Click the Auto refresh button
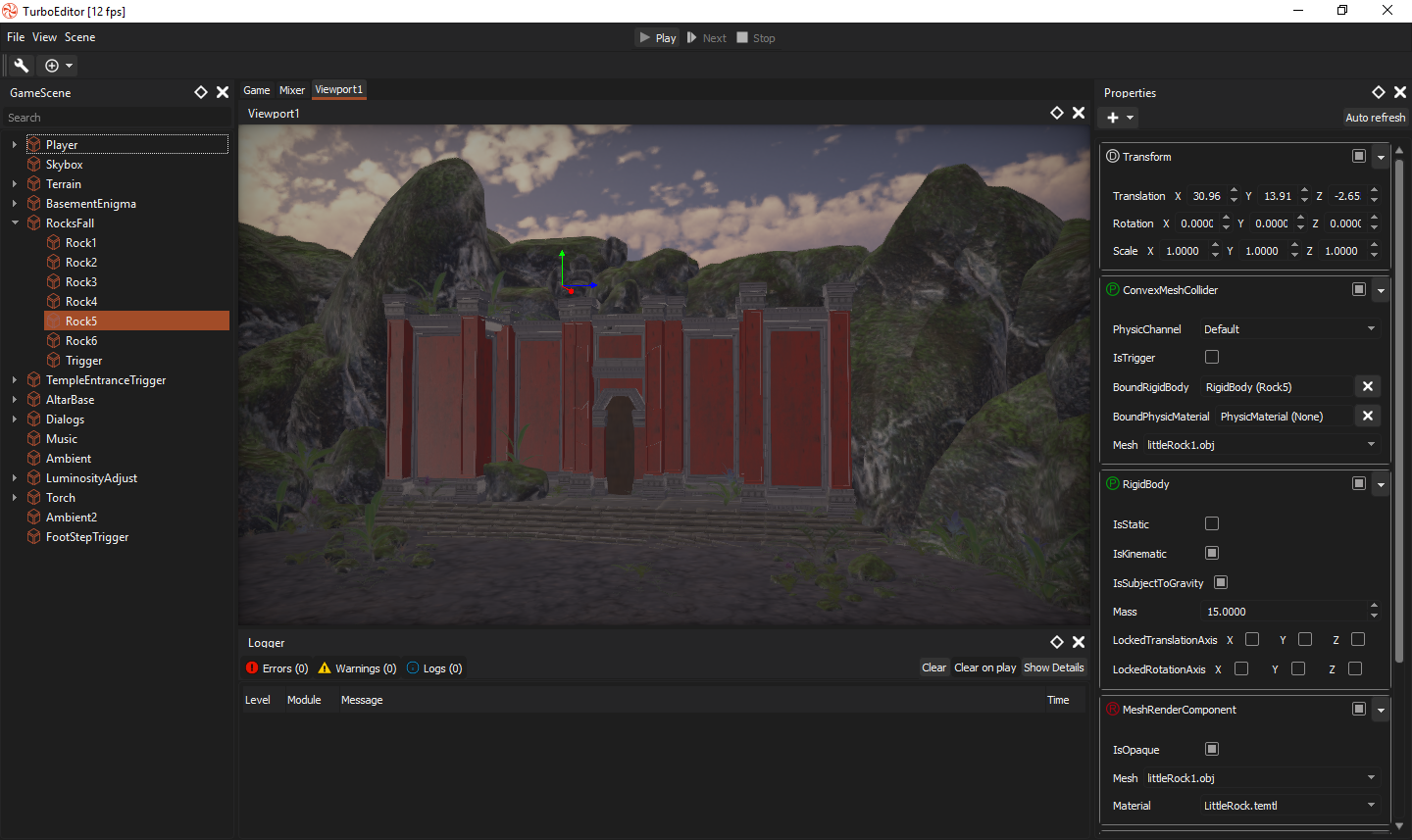This screenshot has width=1412, height=840. tap(1375, 118)
